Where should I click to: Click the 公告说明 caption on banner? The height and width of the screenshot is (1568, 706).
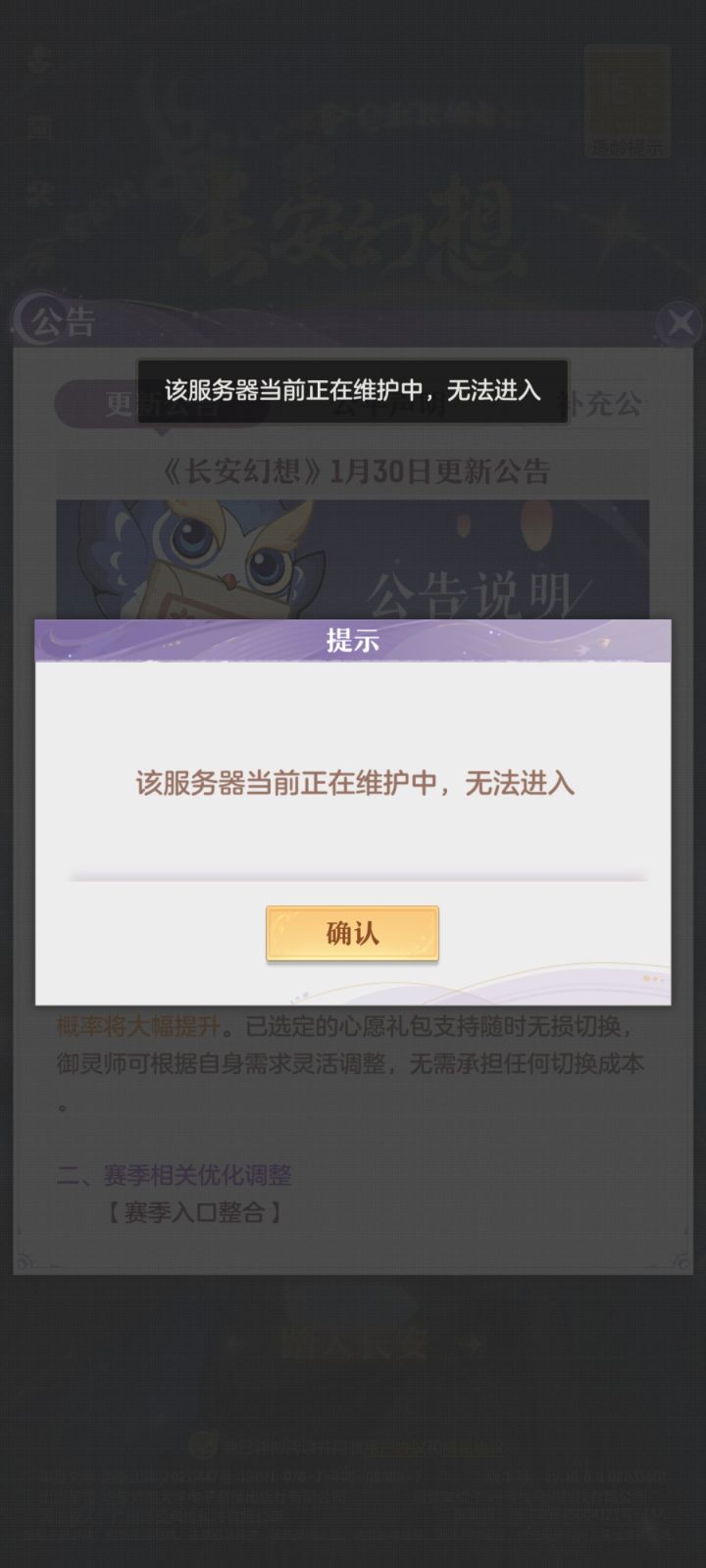469,594
